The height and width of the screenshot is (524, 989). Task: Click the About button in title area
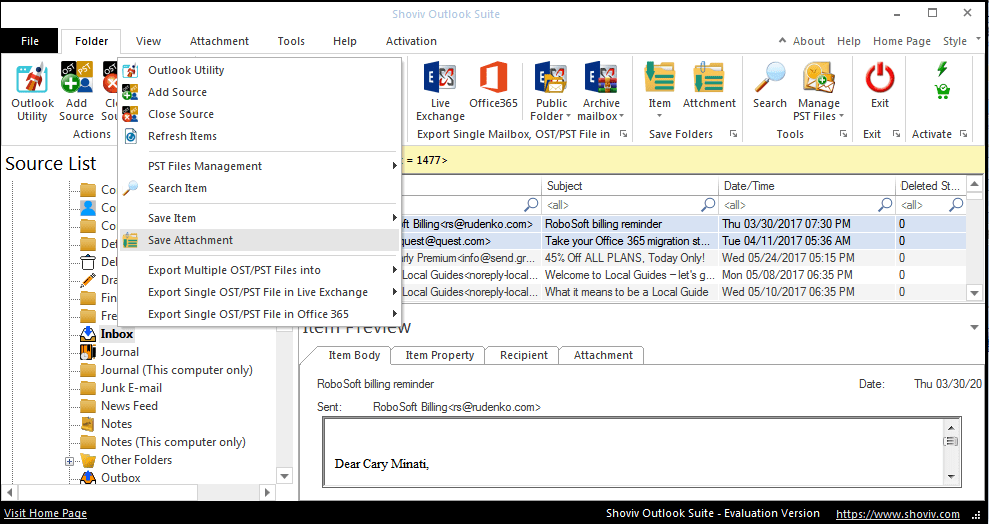[x=809, y=41]
